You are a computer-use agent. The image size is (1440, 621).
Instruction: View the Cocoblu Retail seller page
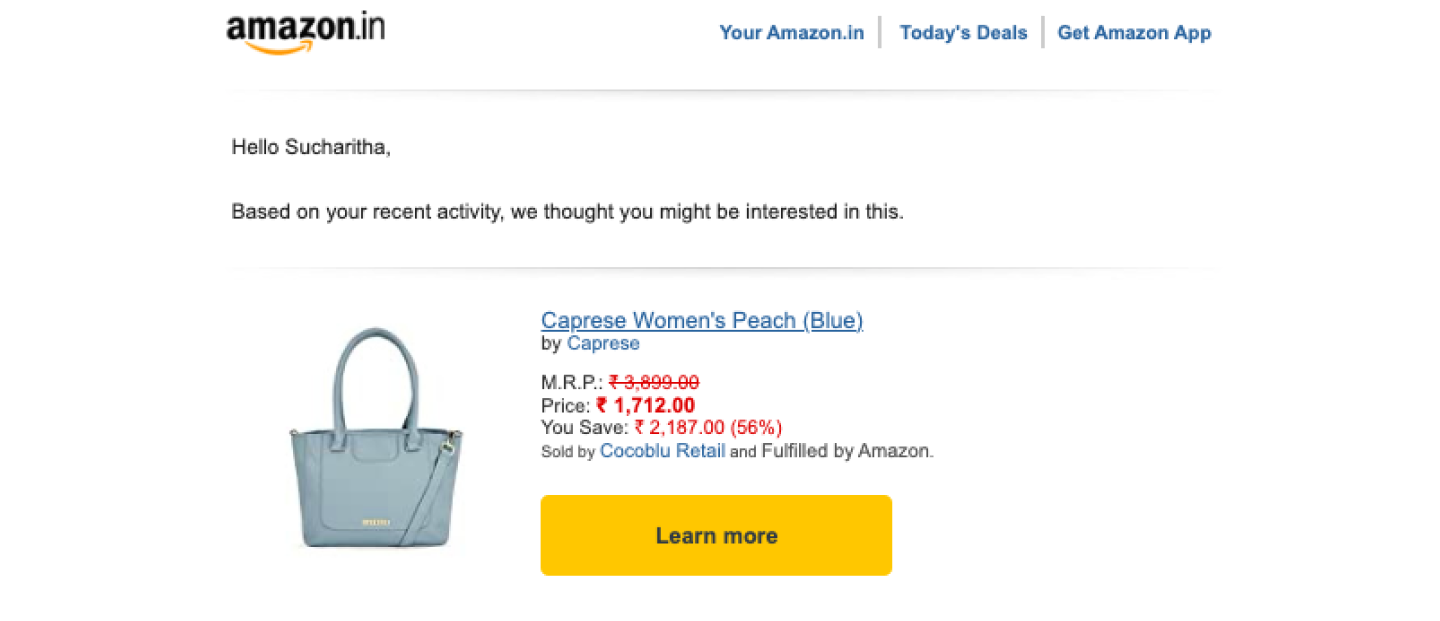pos(662,450)
